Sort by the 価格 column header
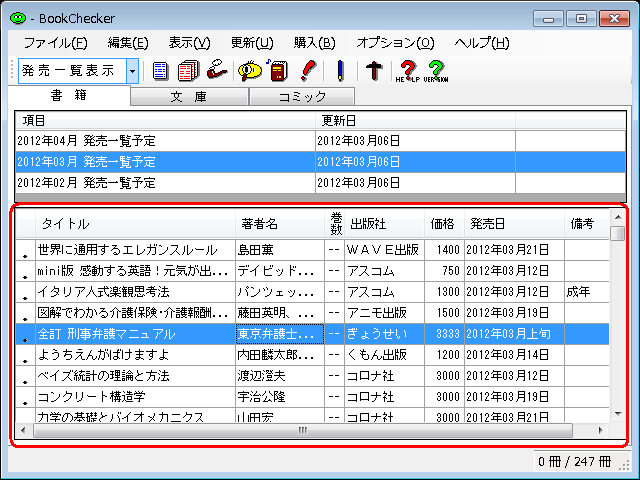The width and height of the screenshot is (640, 480). coord(444,224)
